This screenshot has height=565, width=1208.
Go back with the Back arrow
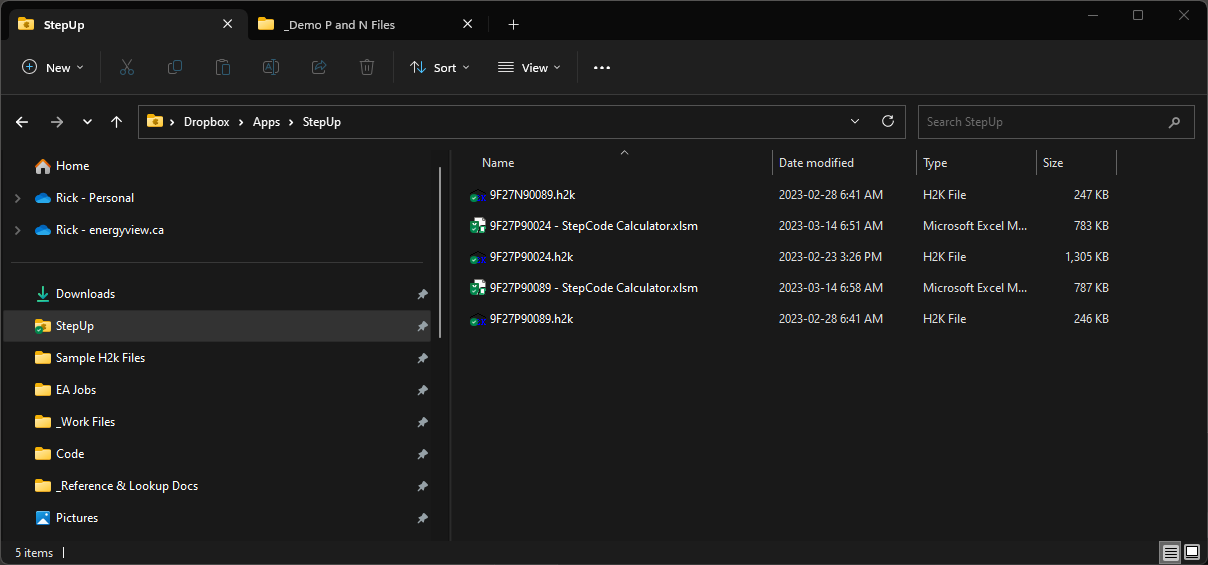pos(23,122)
